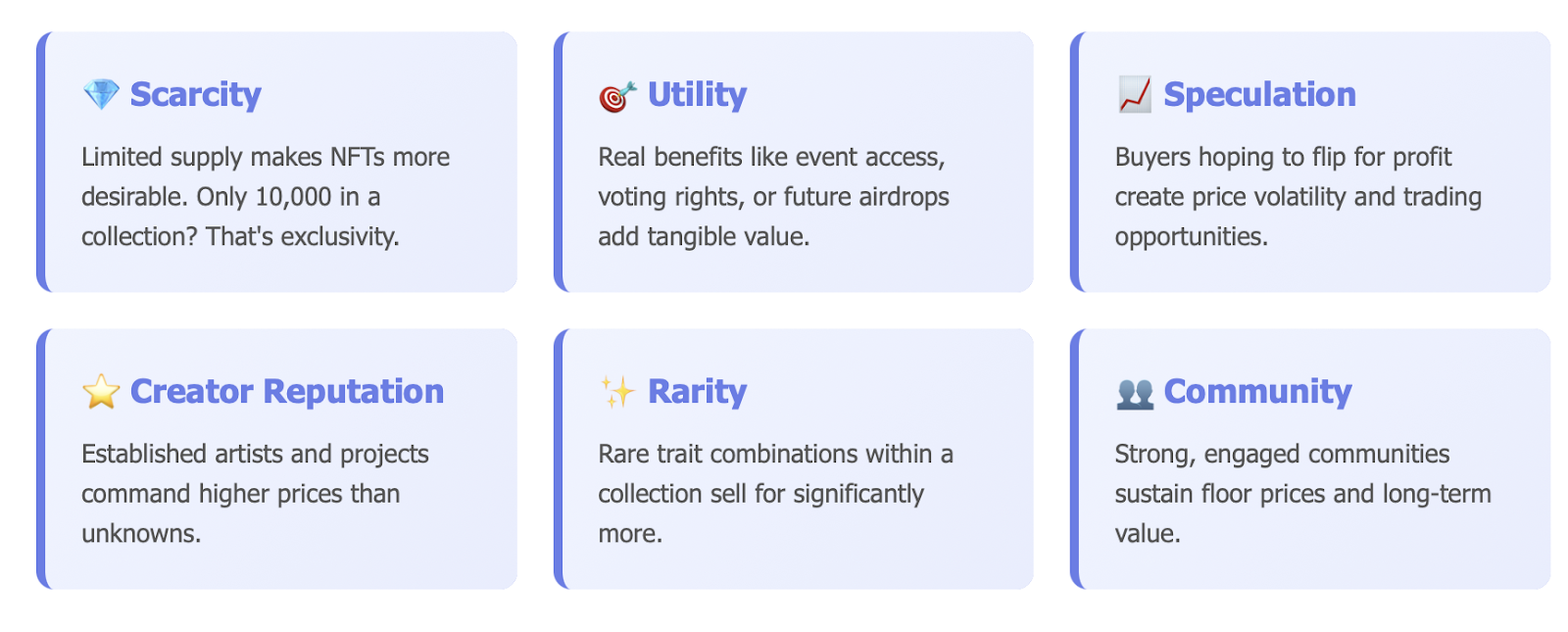Select the Utility heading text

click(x=697, y=95)
